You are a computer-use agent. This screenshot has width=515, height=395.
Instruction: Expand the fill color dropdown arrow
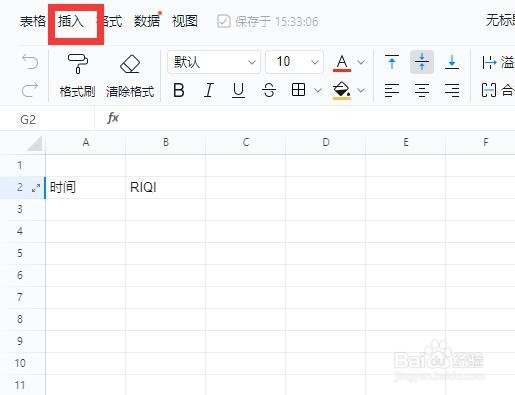(x=361, y=90)
